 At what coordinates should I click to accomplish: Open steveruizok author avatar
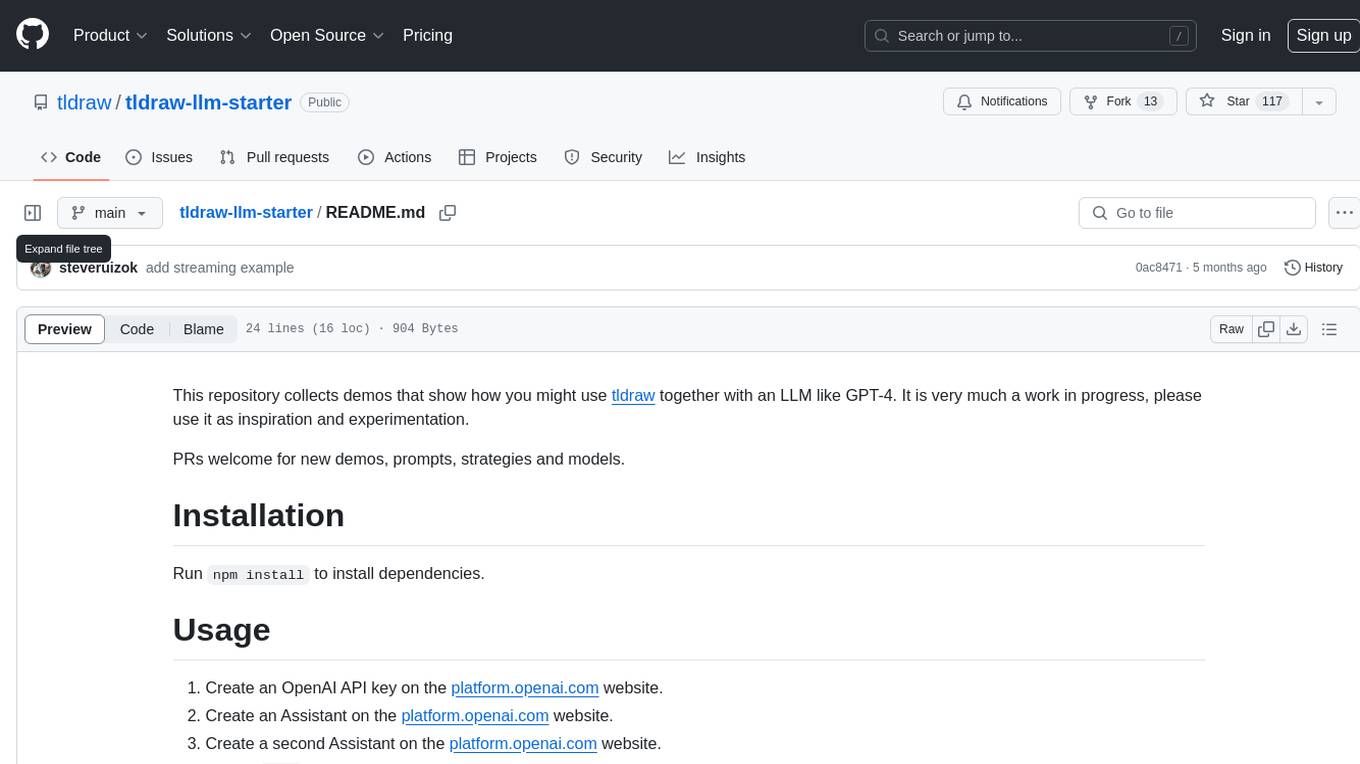click(41, 268)
